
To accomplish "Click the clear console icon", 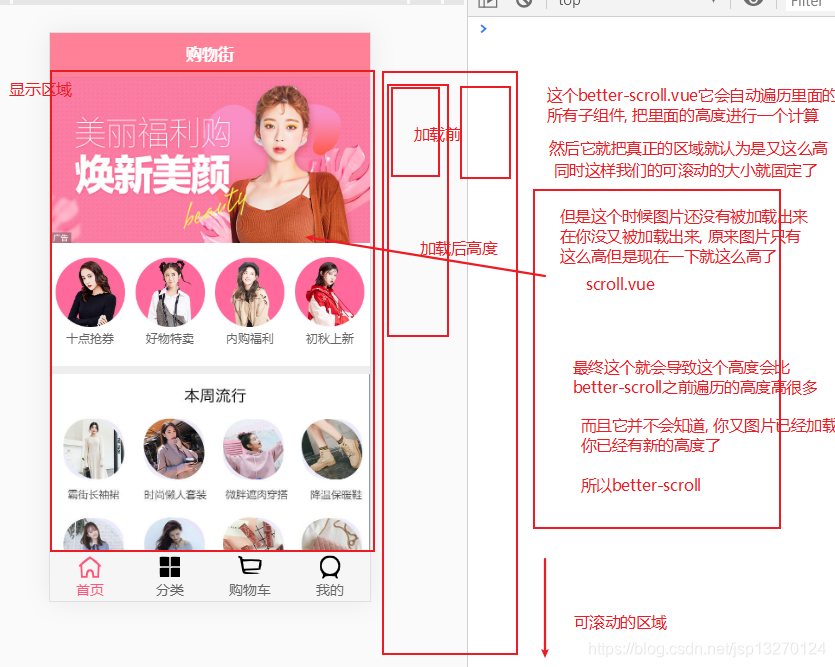I will point(524,3).
